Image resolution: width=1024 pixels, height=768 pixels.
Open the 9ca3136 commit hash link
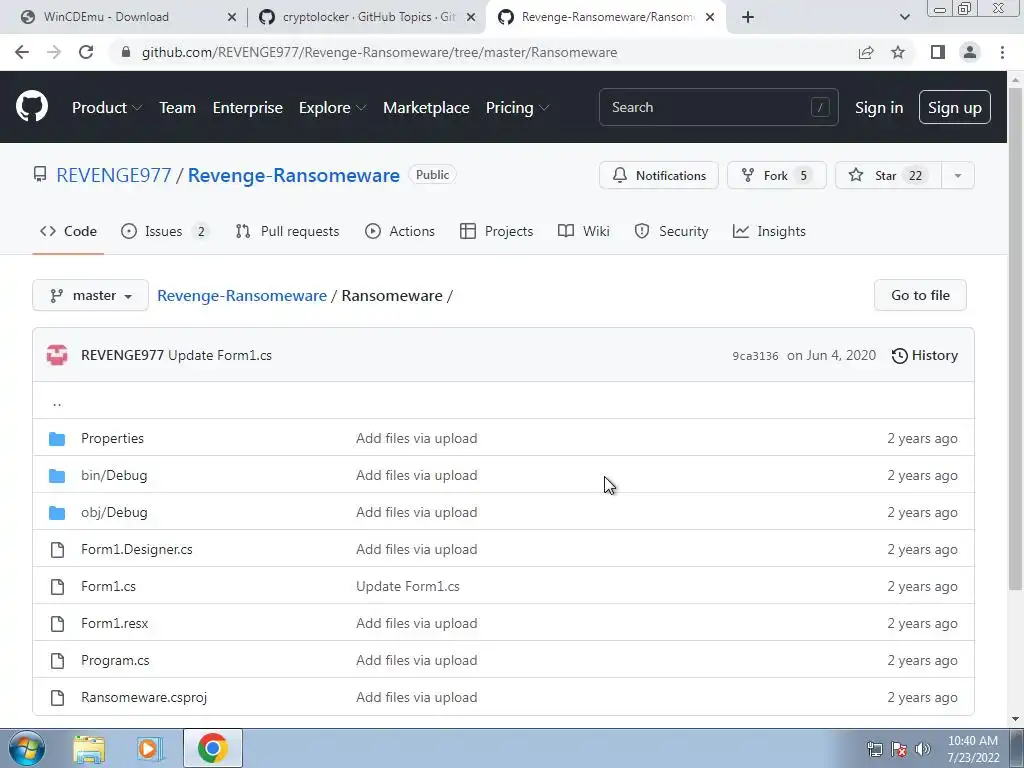coord(755,356)
